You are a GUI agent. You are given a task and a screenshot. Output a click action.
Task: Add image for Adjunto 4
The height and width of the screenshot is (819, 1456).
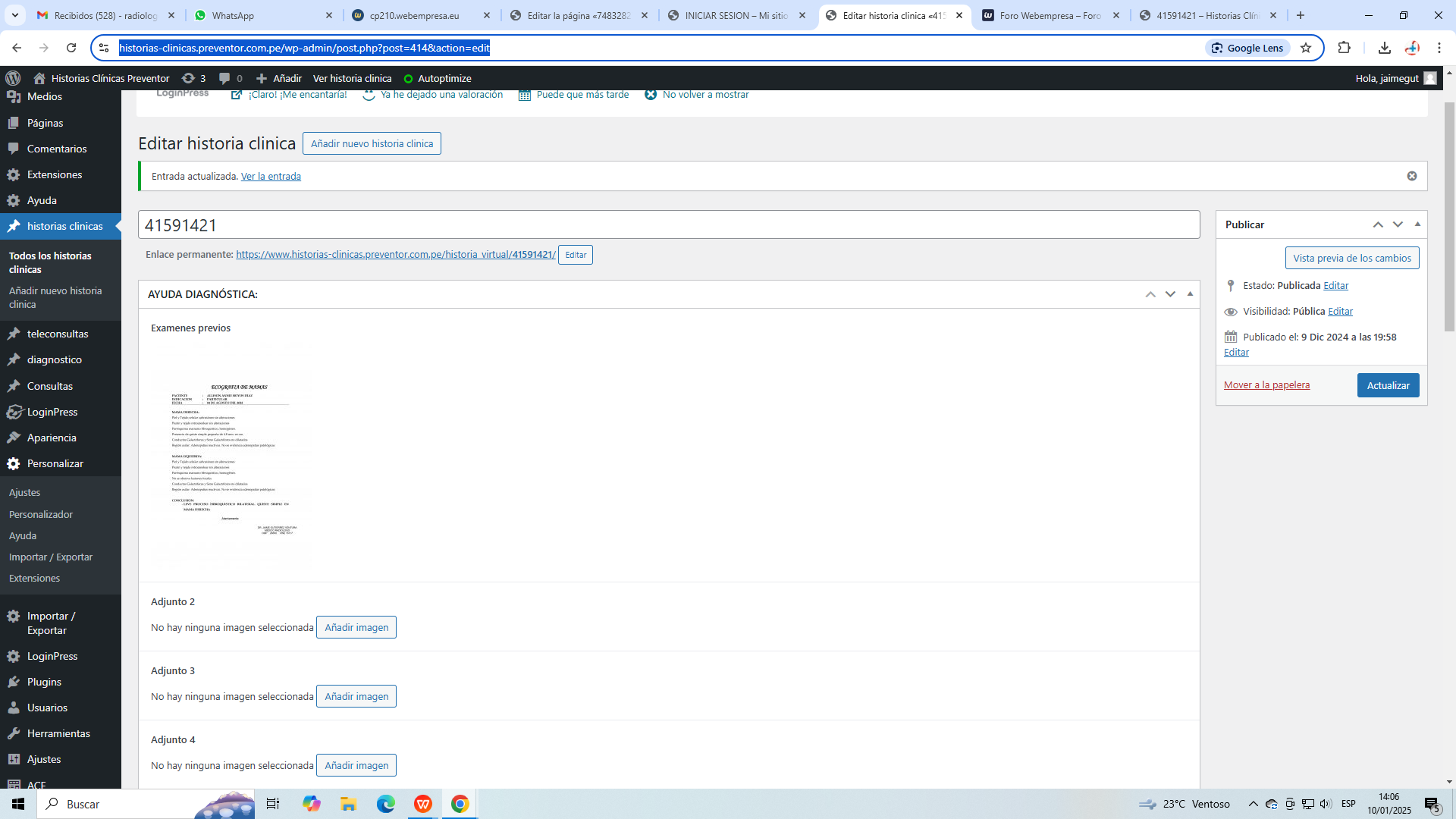point(356,765)
